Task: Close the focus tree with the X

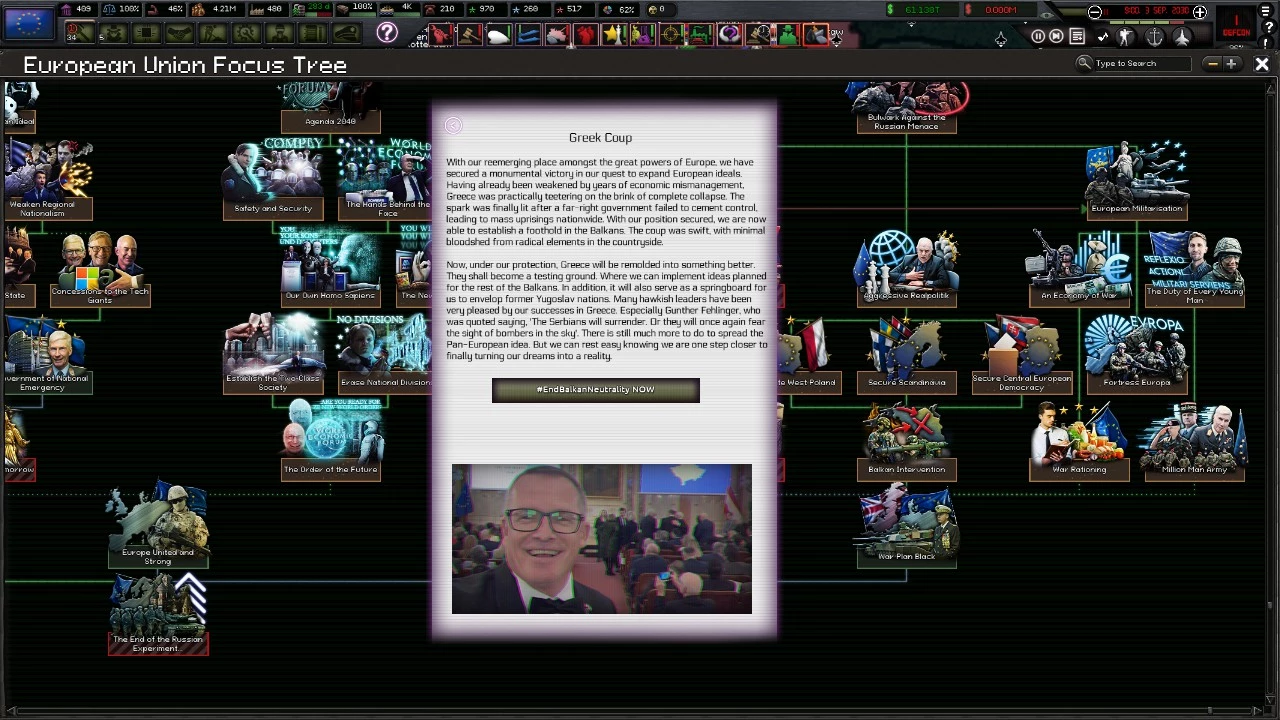Action: [1262, 64]
